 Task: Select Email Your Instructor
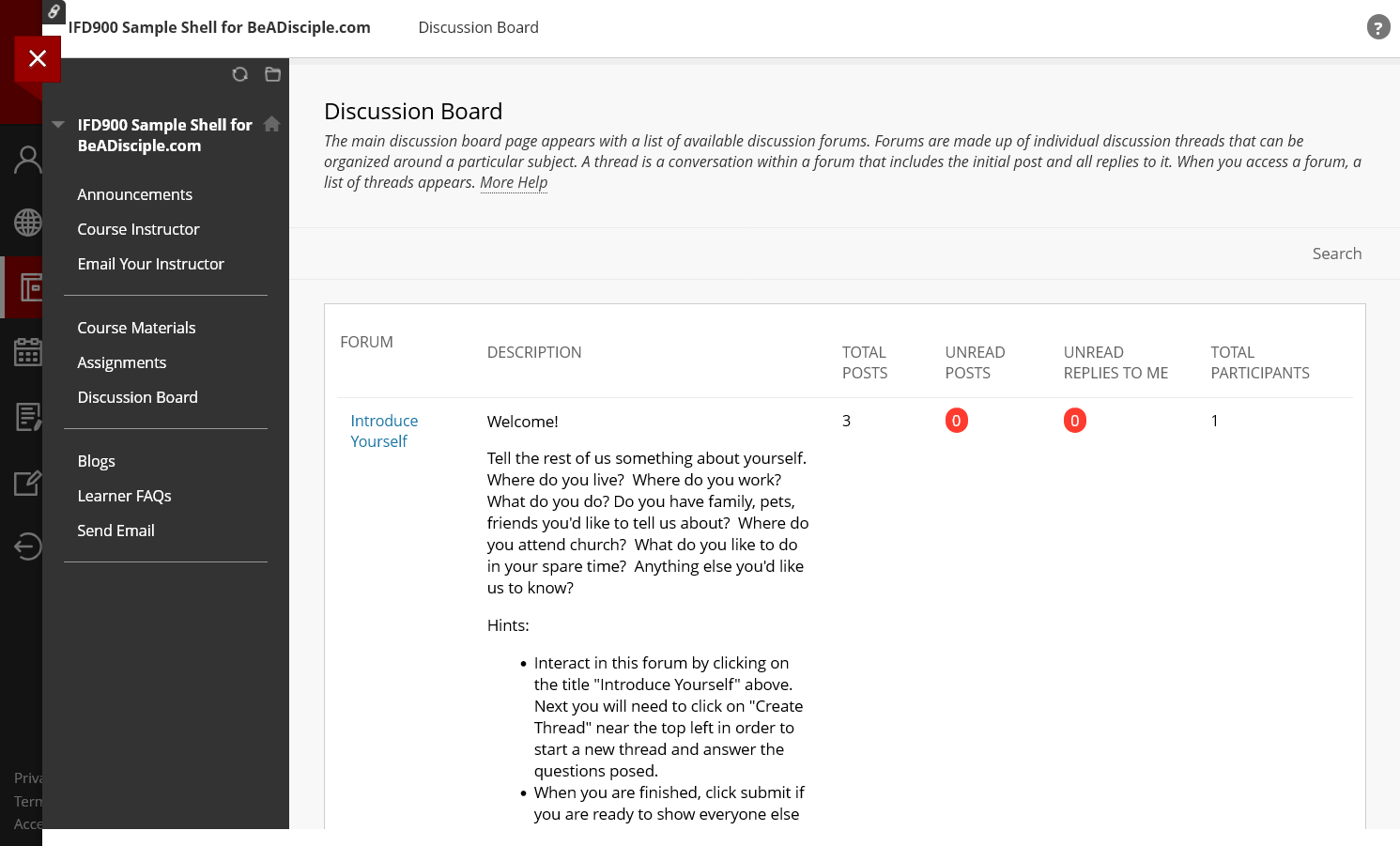click(x=151, y=264)
